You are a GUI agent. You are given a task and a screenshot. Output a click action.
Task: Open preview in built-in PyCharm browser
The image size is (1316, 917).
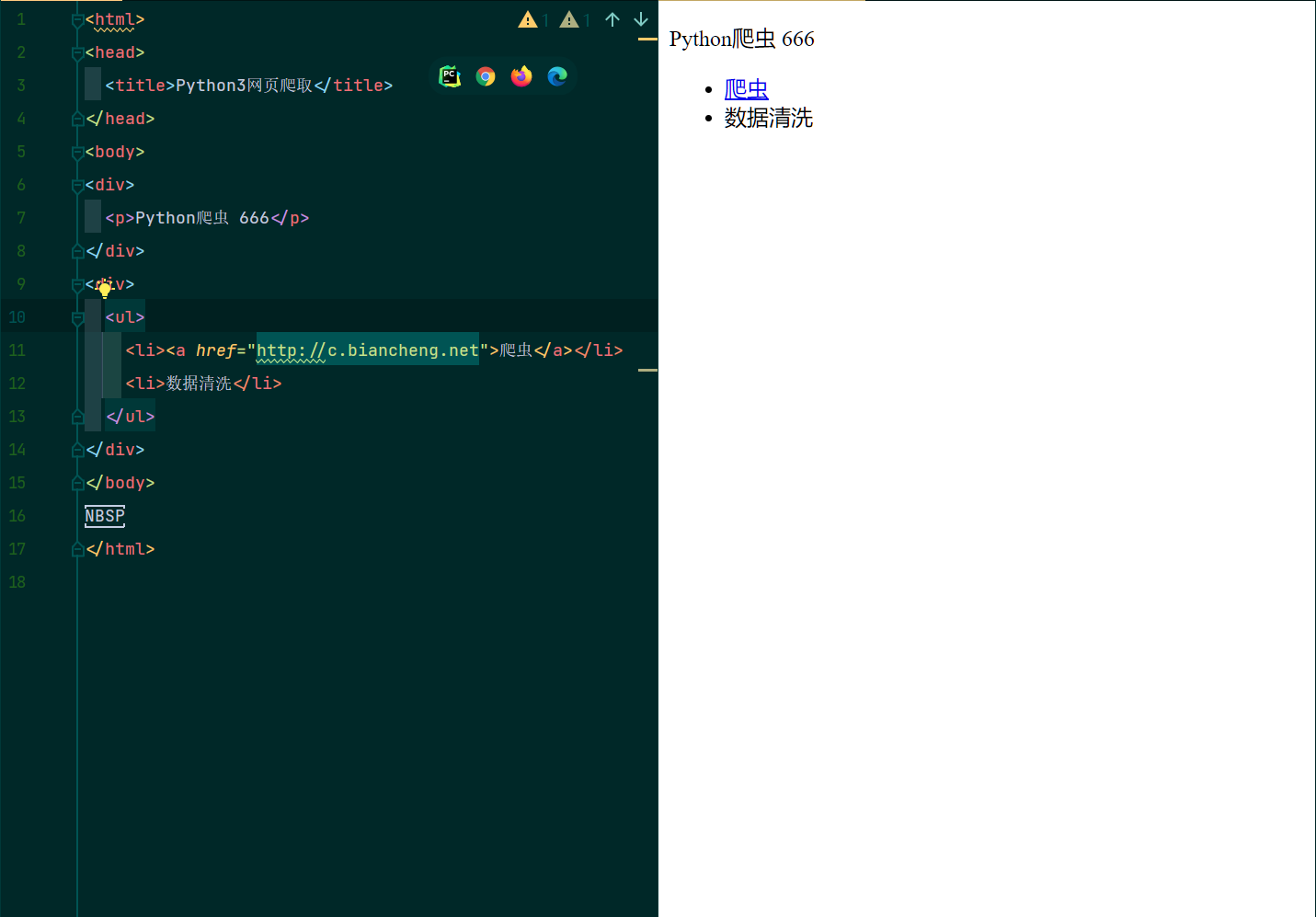pos(450,76)
